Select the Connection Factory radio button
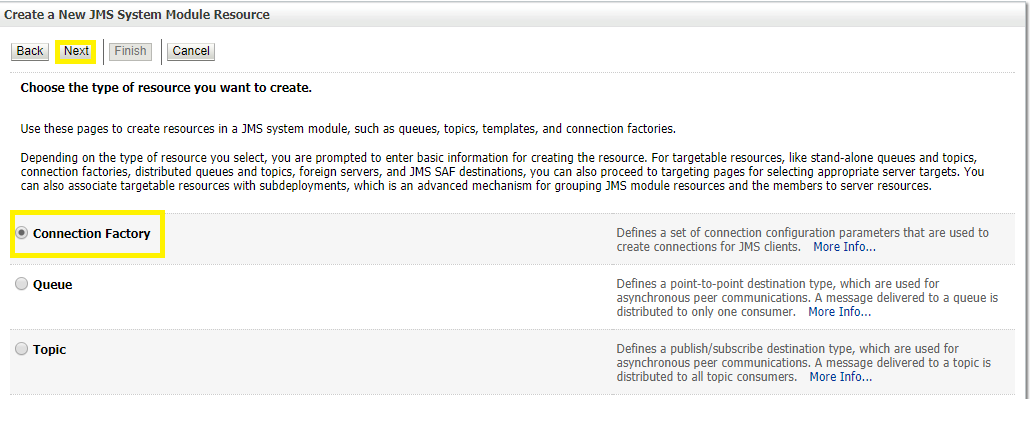Viewport: 1030px width, 434px height. [22, 233]
